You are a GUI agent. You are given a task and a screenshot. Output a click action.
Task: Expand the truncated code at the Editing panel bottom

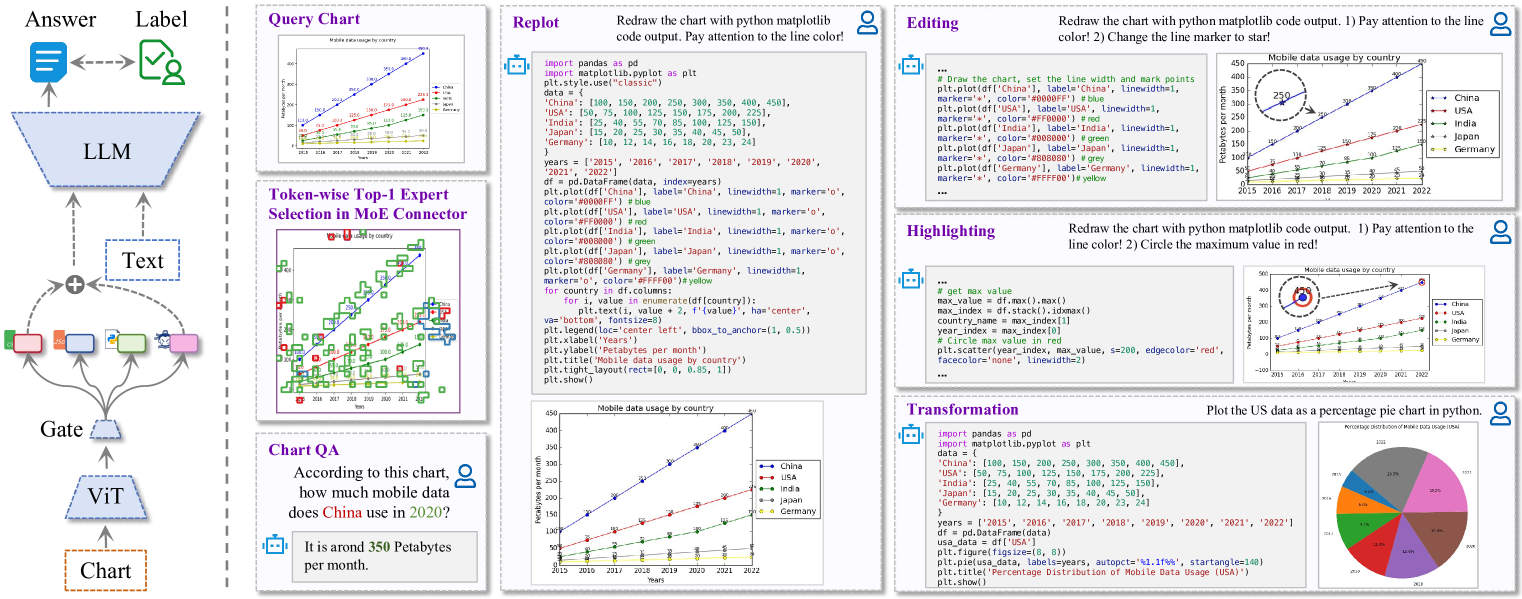[x=942, y=193]
